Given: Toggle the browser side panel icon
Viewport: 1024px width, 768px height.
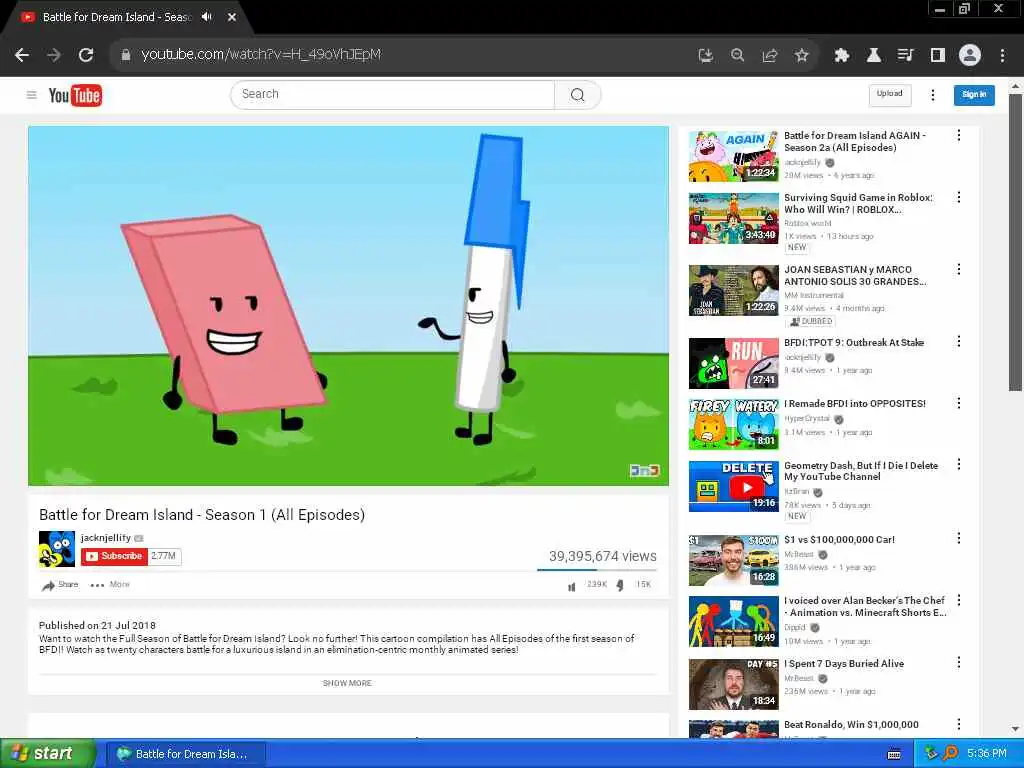Looking at the screenshot, I should coord(937,56).
